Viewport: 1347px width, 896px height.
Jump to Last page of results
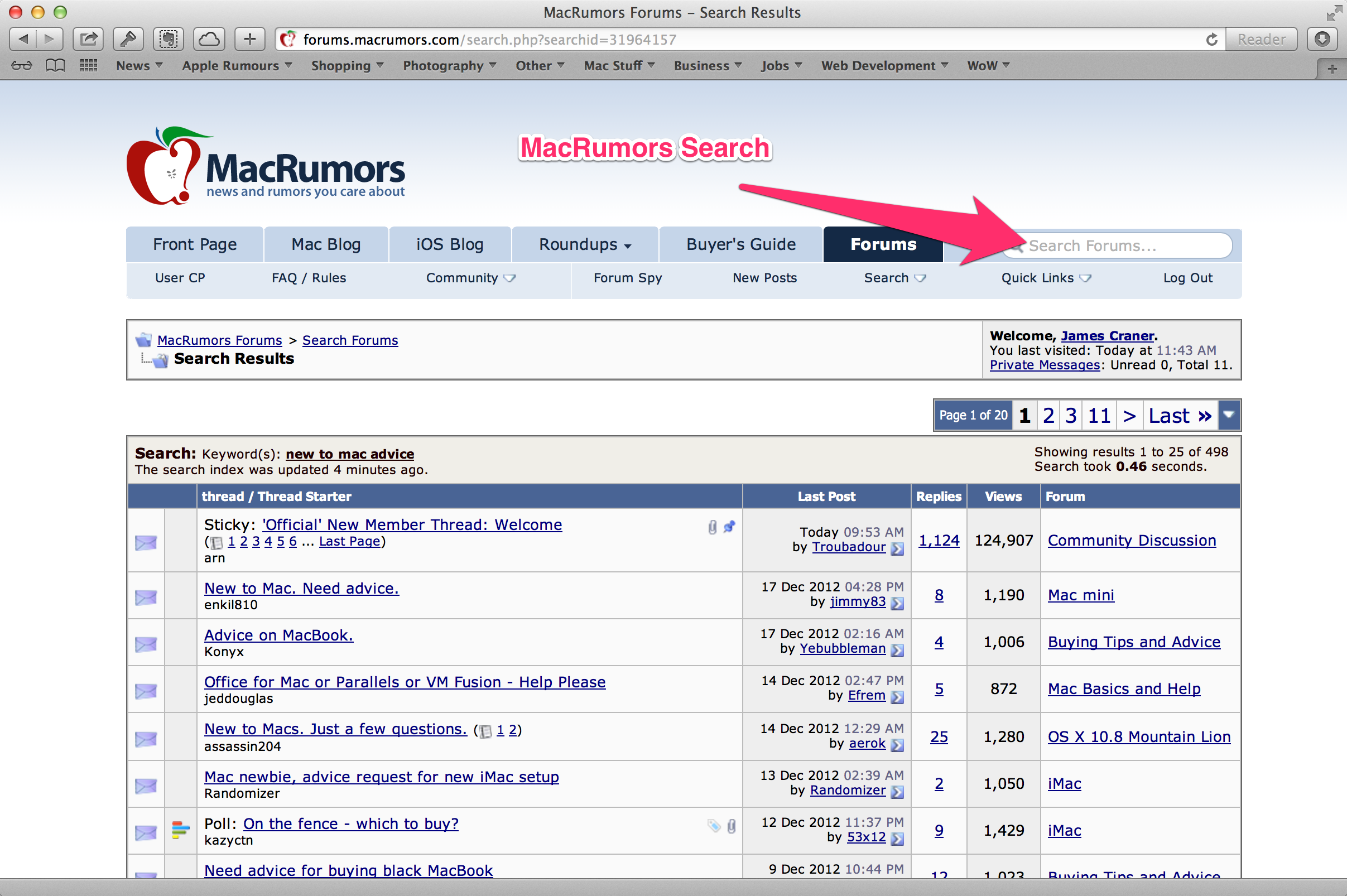tap(1180, 416)
